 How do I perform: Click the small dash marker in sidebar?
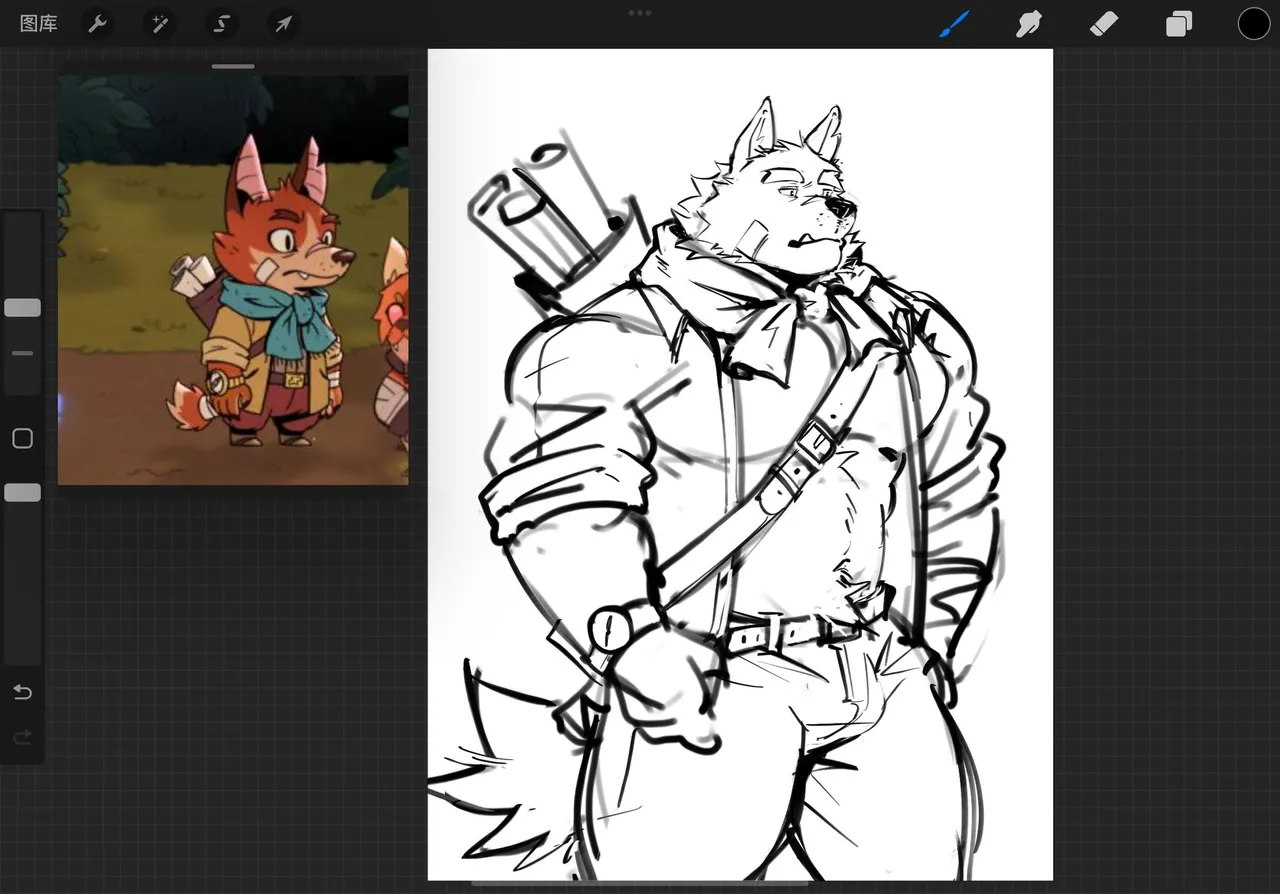click(22, 353)
